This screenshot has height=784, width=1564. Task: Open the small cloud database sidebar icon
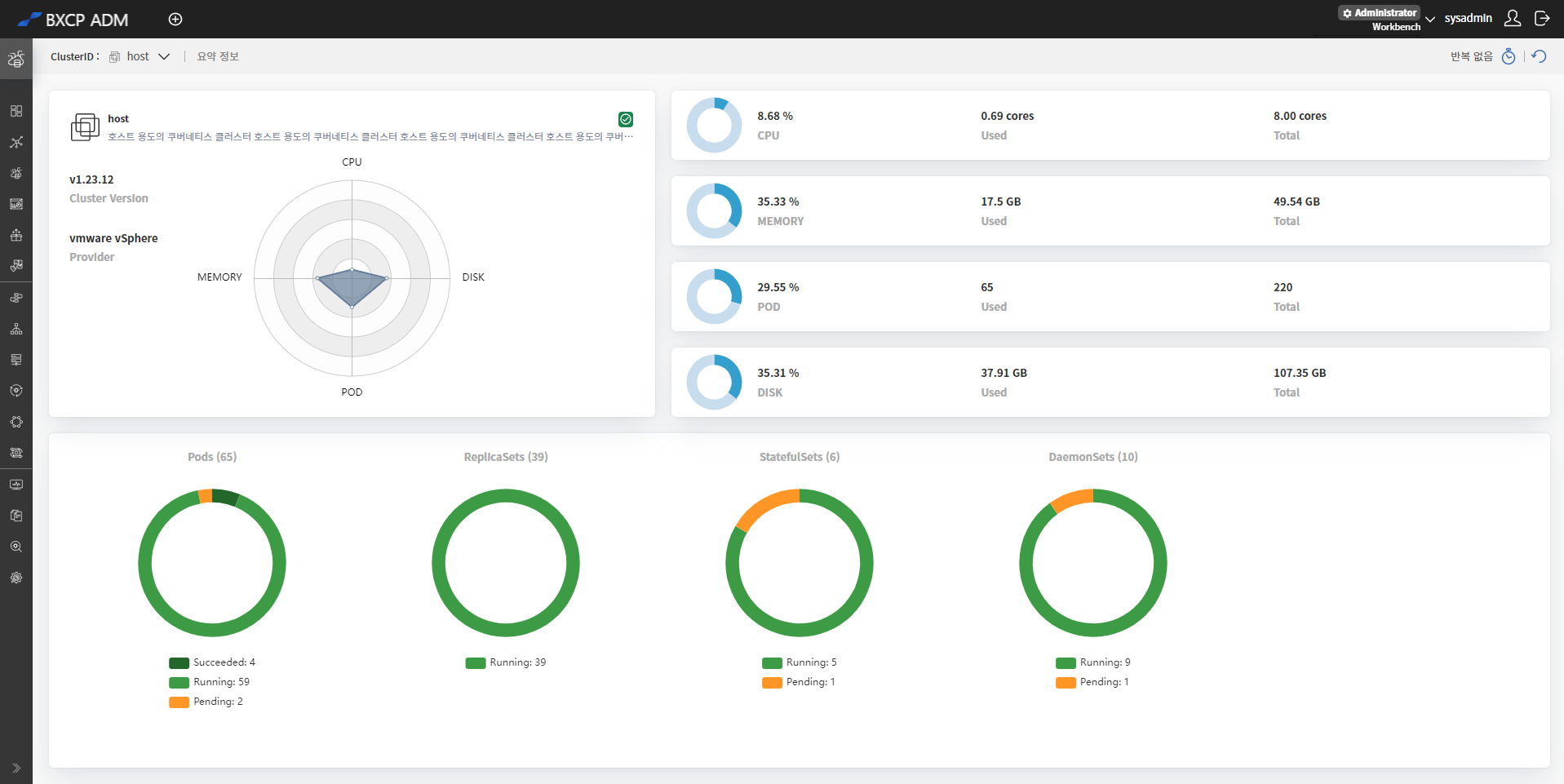16,173
